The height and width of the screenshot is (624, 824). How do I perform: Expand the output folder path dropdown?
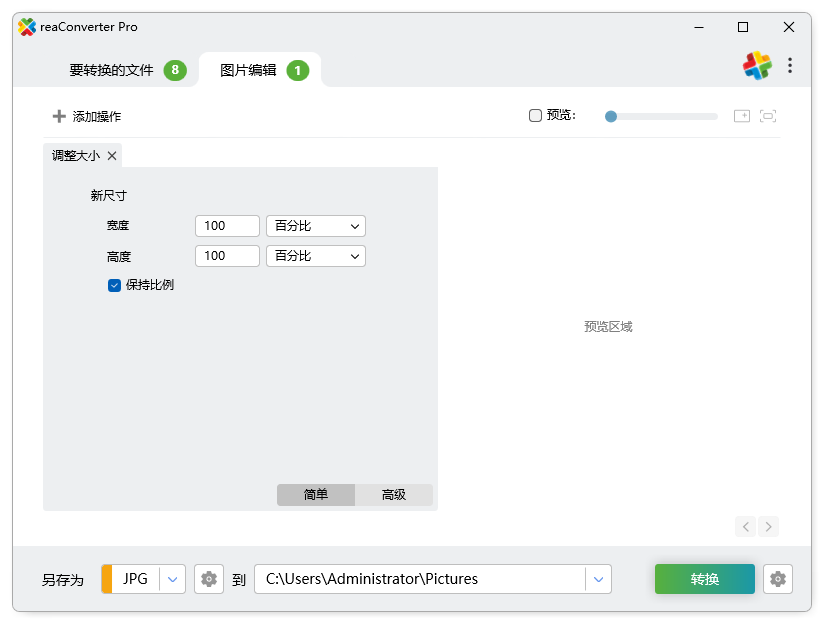(x=598, y=578)
